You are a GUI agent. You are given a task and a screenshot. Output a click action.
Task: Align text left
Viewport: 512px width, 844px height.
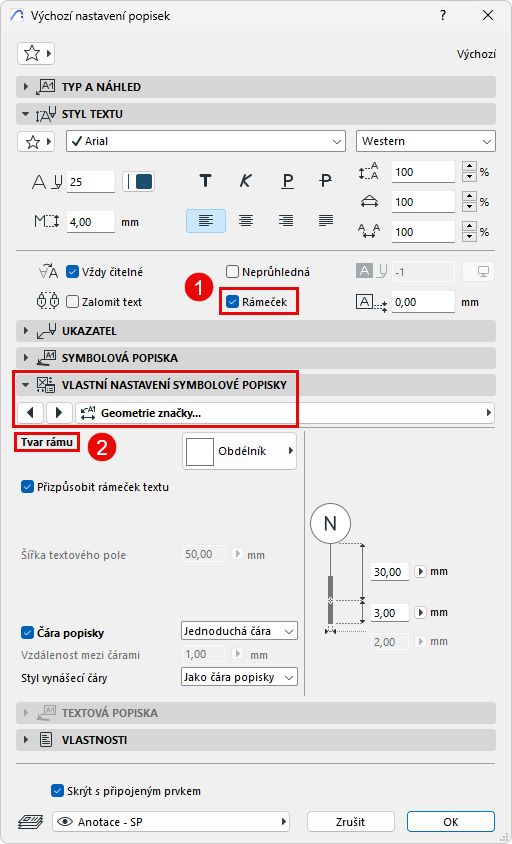pos(206,220)
